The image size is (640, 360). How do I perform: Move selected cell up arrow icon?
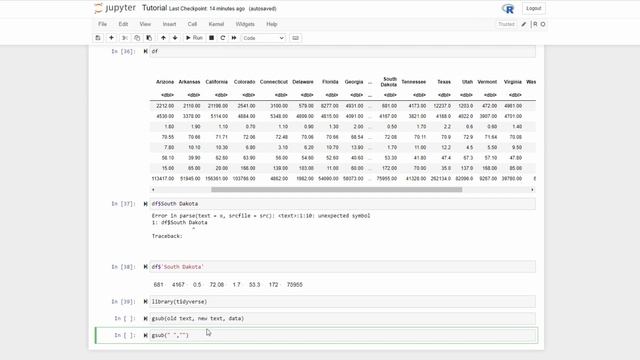[x=163, y=38]
